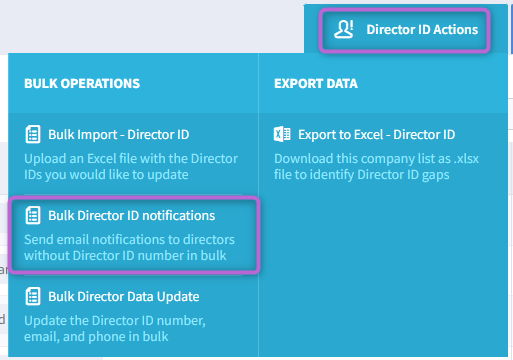
Task: Click the Bulk Director ID notifications document icon
Action: 33,215
